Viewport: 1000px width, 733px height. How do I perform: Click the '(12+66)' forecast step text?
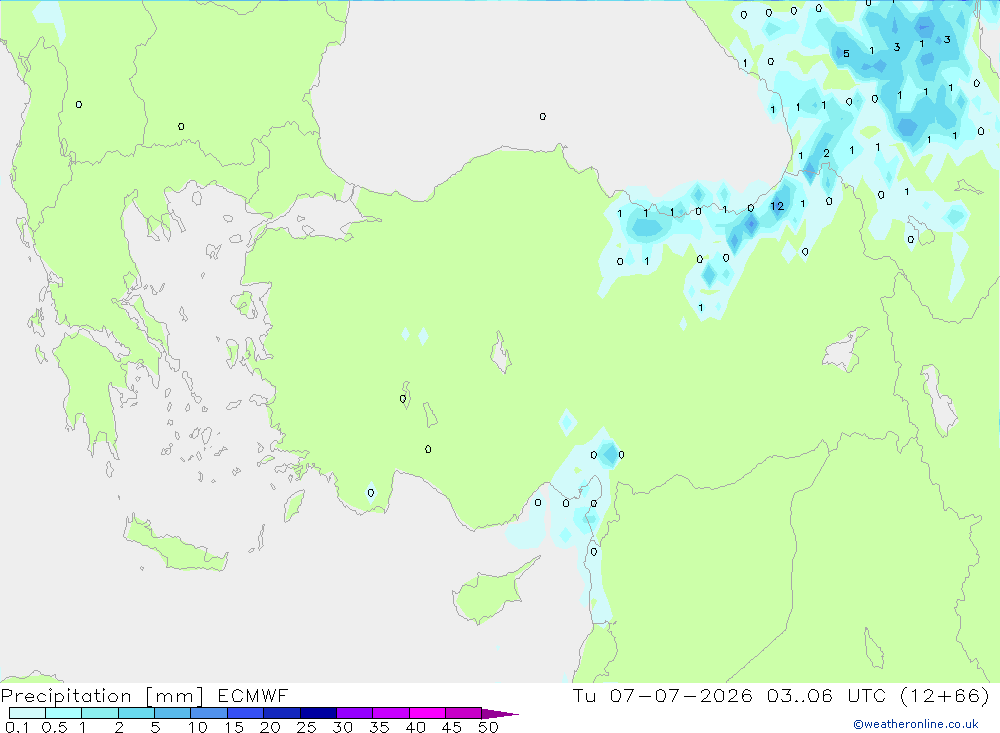(945, 695)
